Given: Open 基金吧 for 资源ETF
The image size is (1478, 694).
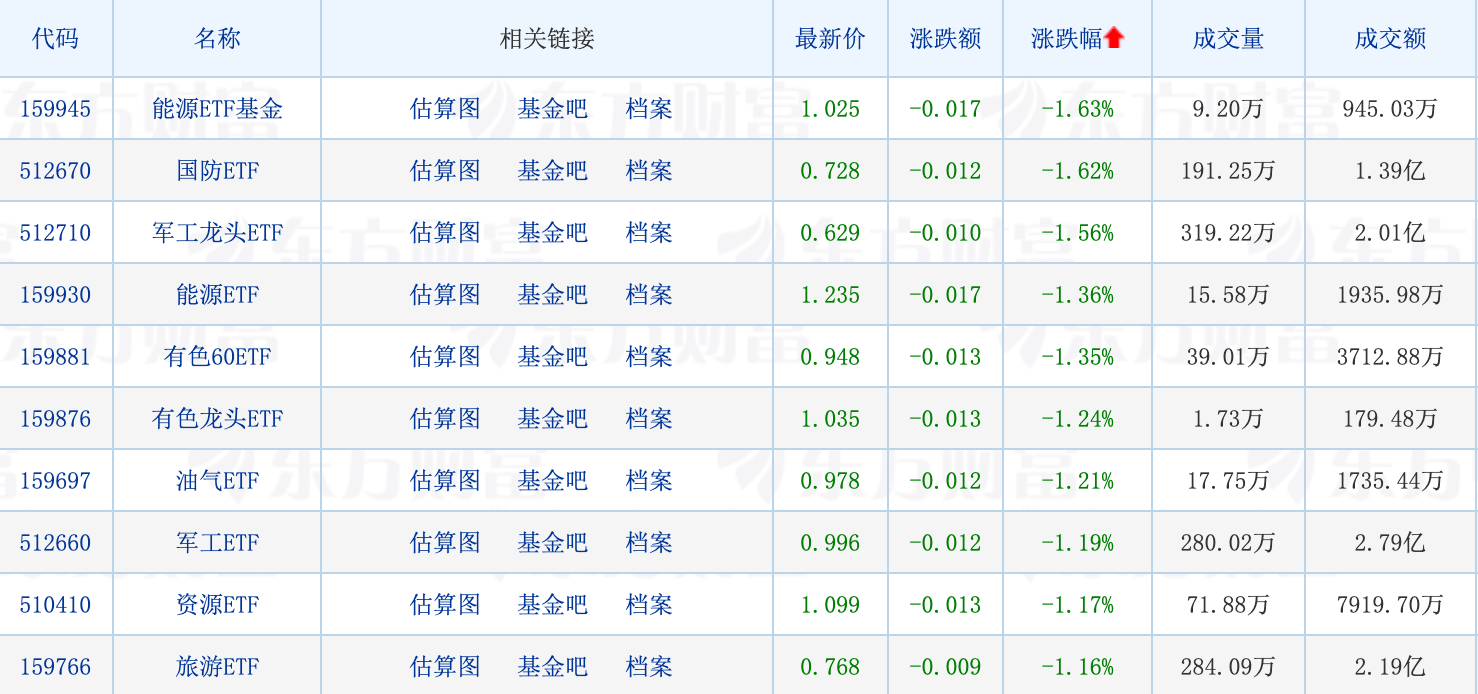Looking at the screenshot, I should [x=552, y=605].
